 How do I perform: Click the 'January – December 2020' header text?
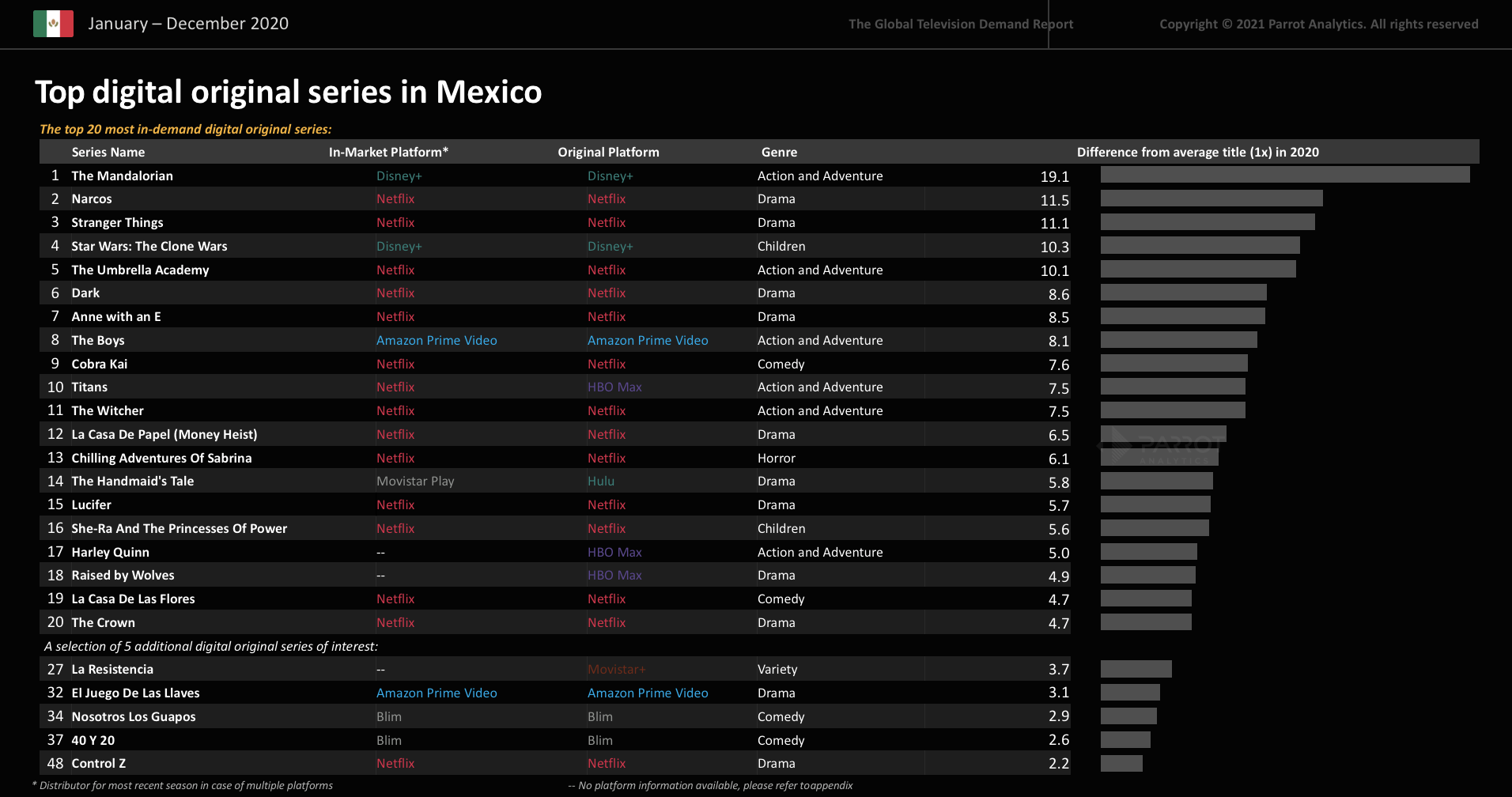tap(188, 24)
